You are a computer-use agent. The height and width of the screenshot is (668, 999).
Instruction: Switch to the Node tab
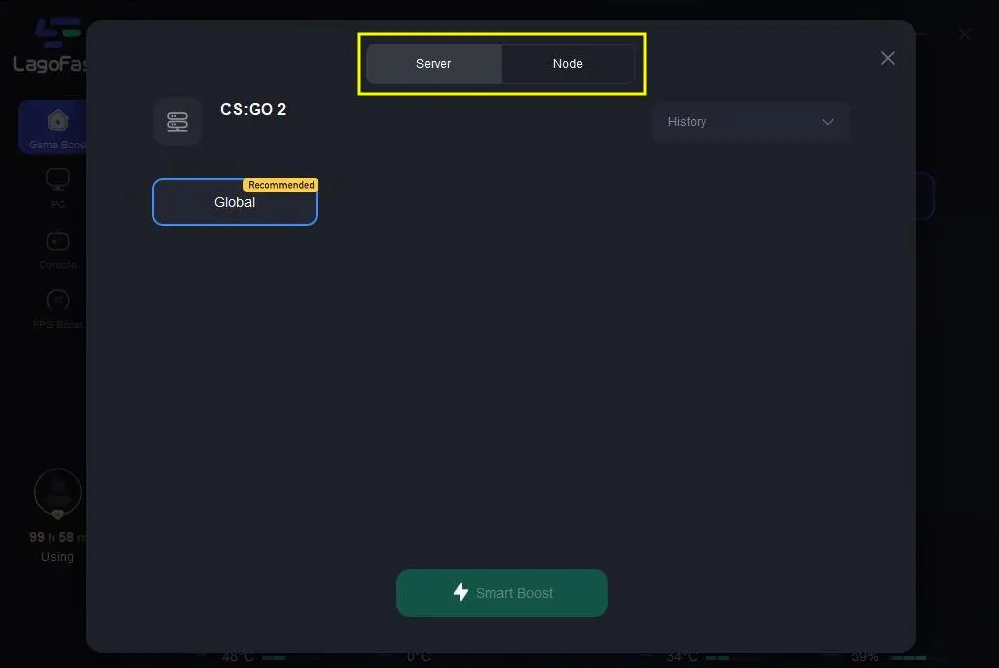pos(568,64)
